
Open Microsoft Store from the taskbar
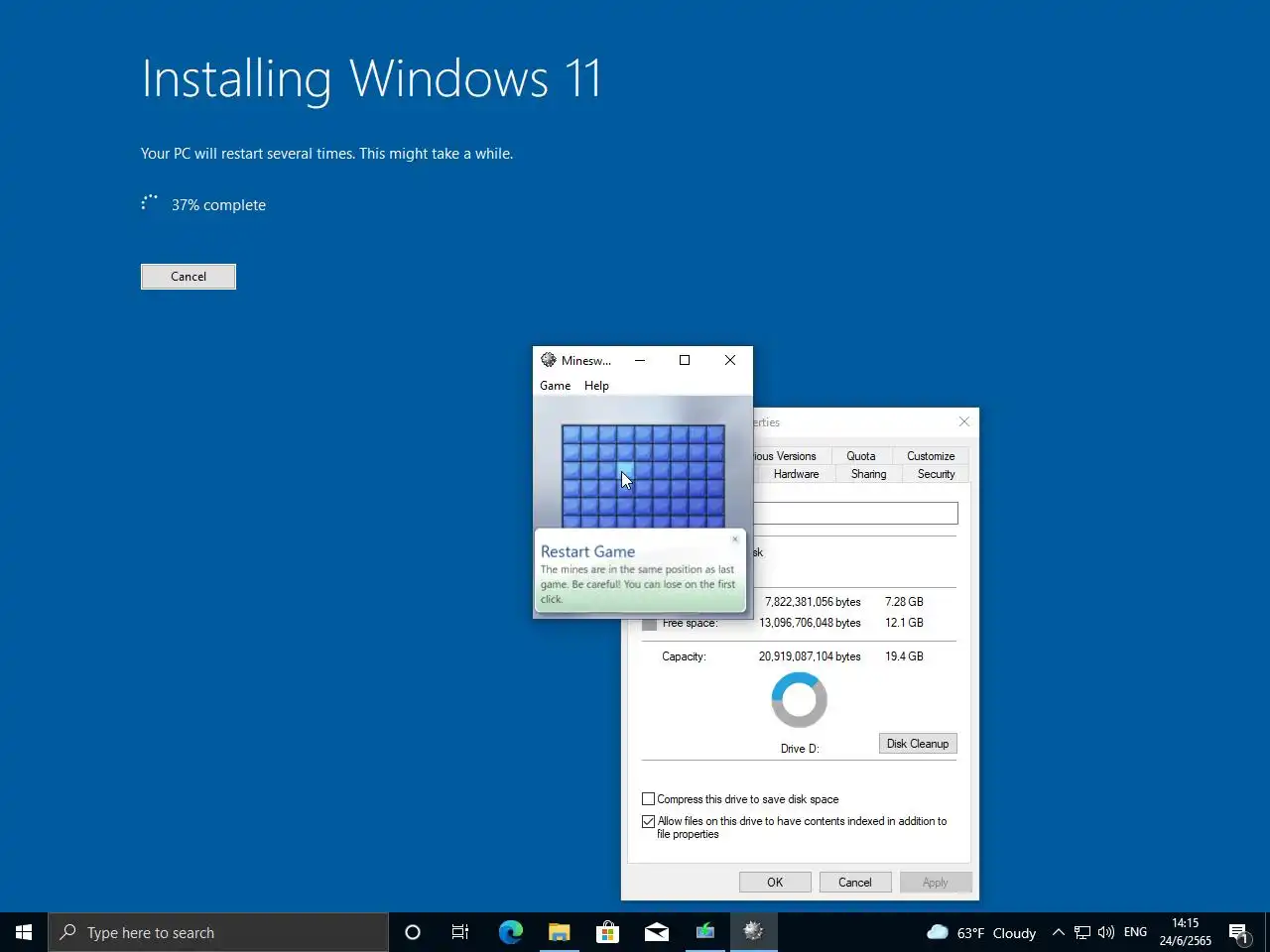(607, 932)
